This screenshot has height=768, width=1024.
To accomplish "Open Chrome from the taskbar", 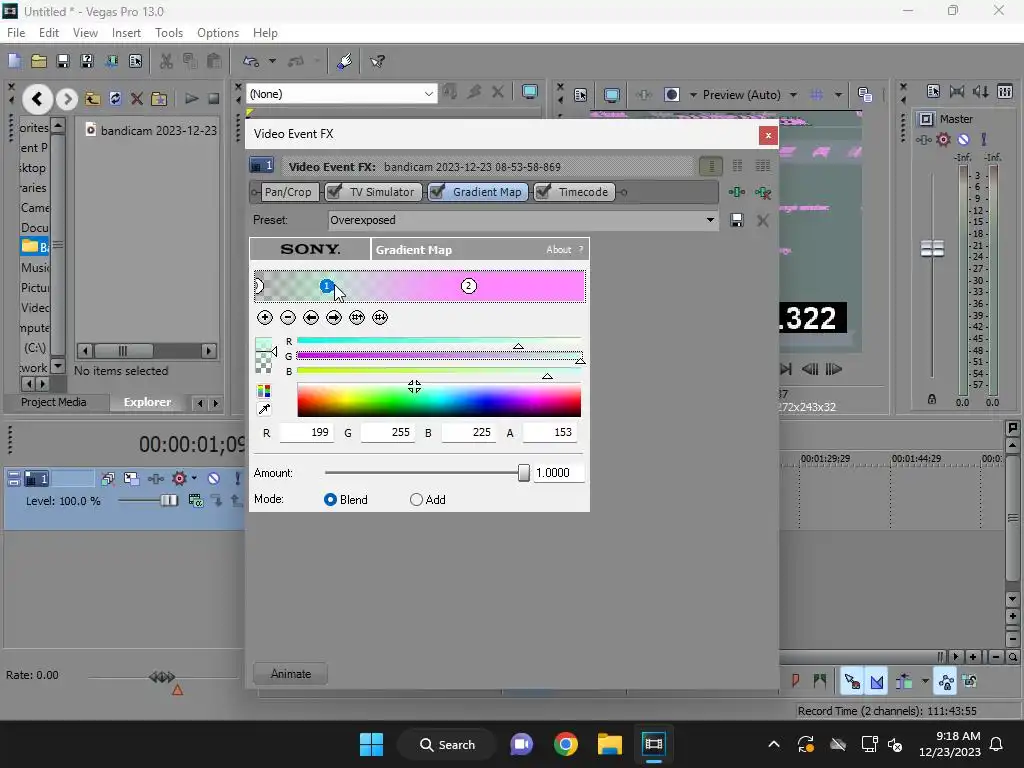I will pos(566,744).
